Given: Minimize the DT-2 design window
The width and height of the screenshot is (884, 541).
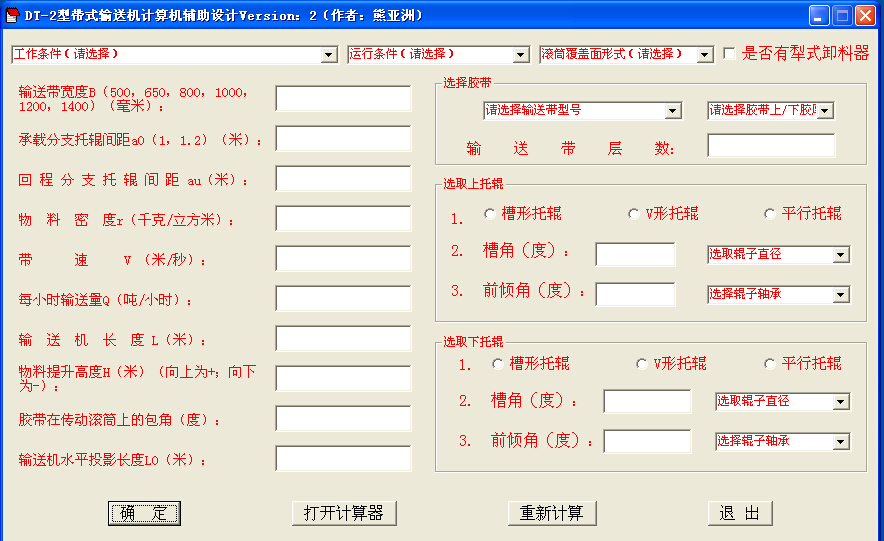Looking at the screenshot, I should 819,15.
